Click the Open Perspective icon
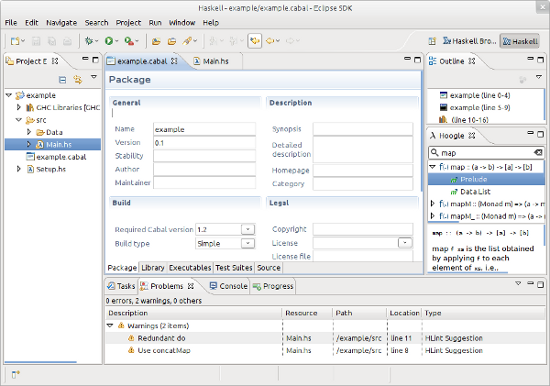Image resolution: width=550 pixels, height=386 pixels. [x=432, y=41]
